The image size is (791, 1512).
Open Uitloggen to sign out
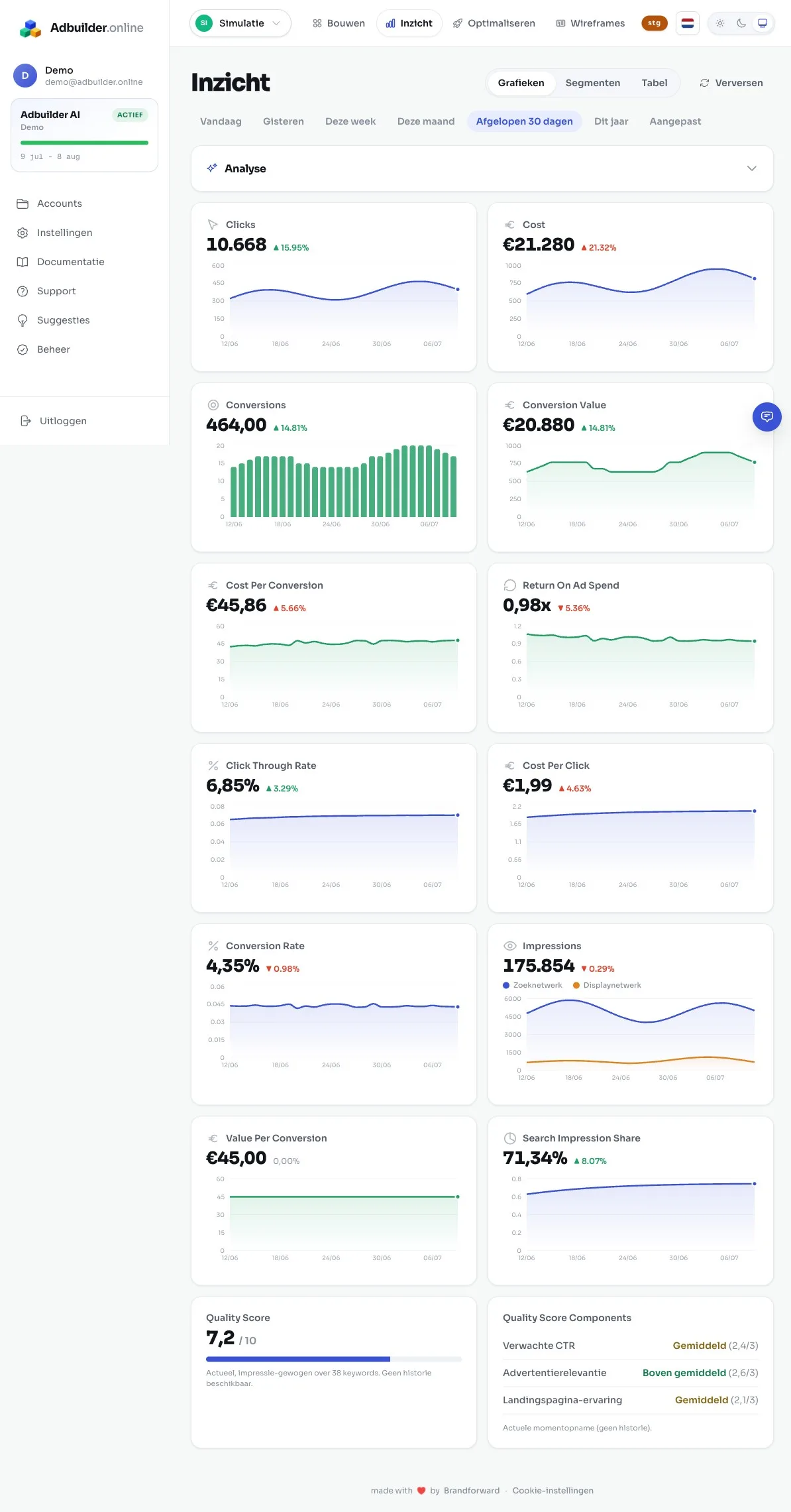pyautogui.click(x=84, y=421)
